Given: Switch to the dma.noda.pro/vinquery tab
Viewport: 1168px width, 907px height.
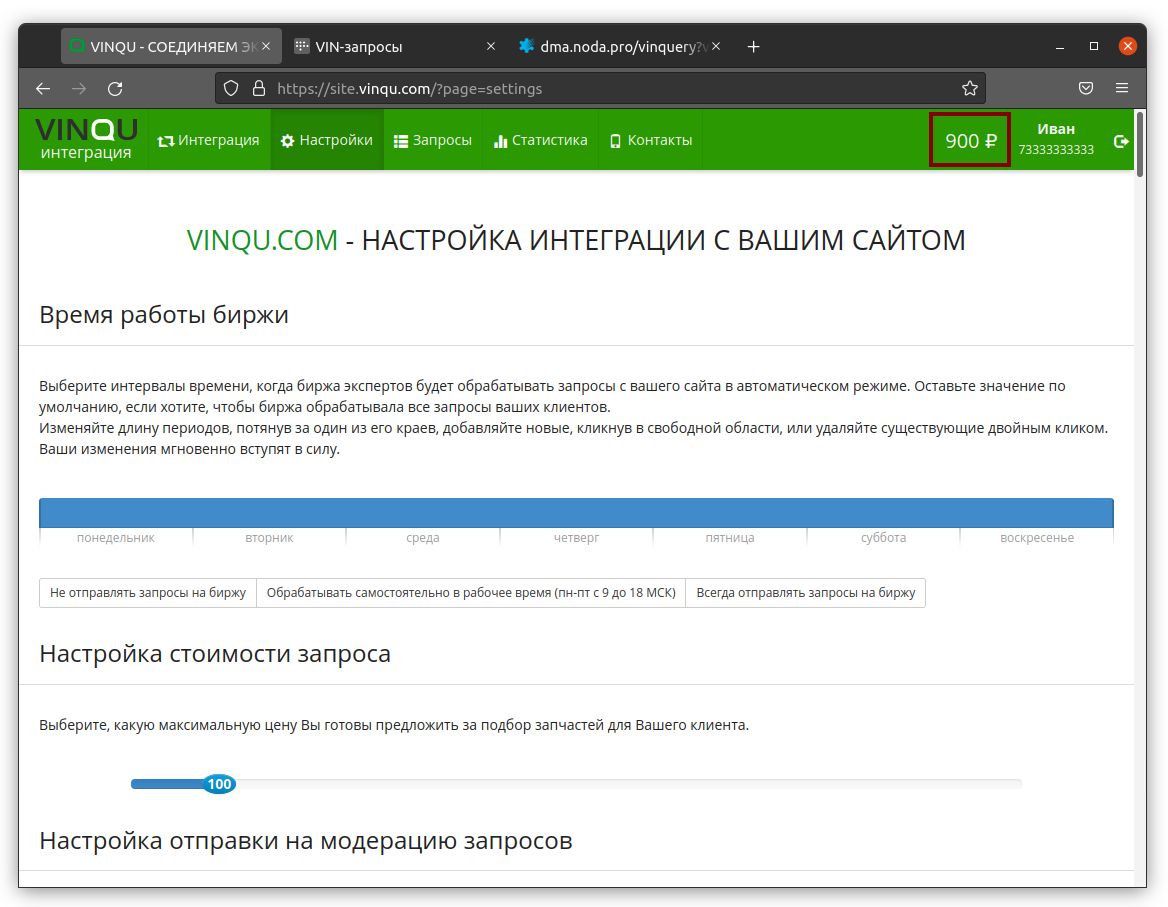Looking at the screenshot, I should pyautogui.click(x=620, y=46).
